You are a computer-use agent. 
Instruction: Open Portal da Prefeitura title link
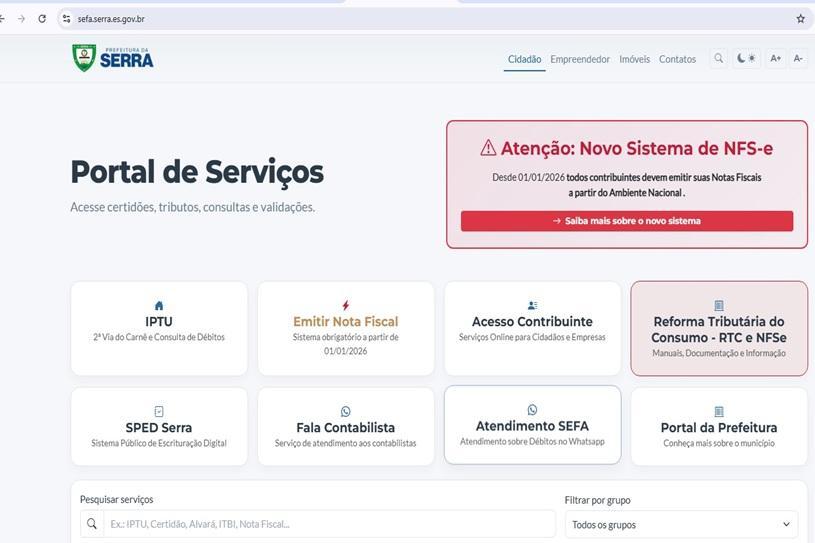[x=719, y=428]
